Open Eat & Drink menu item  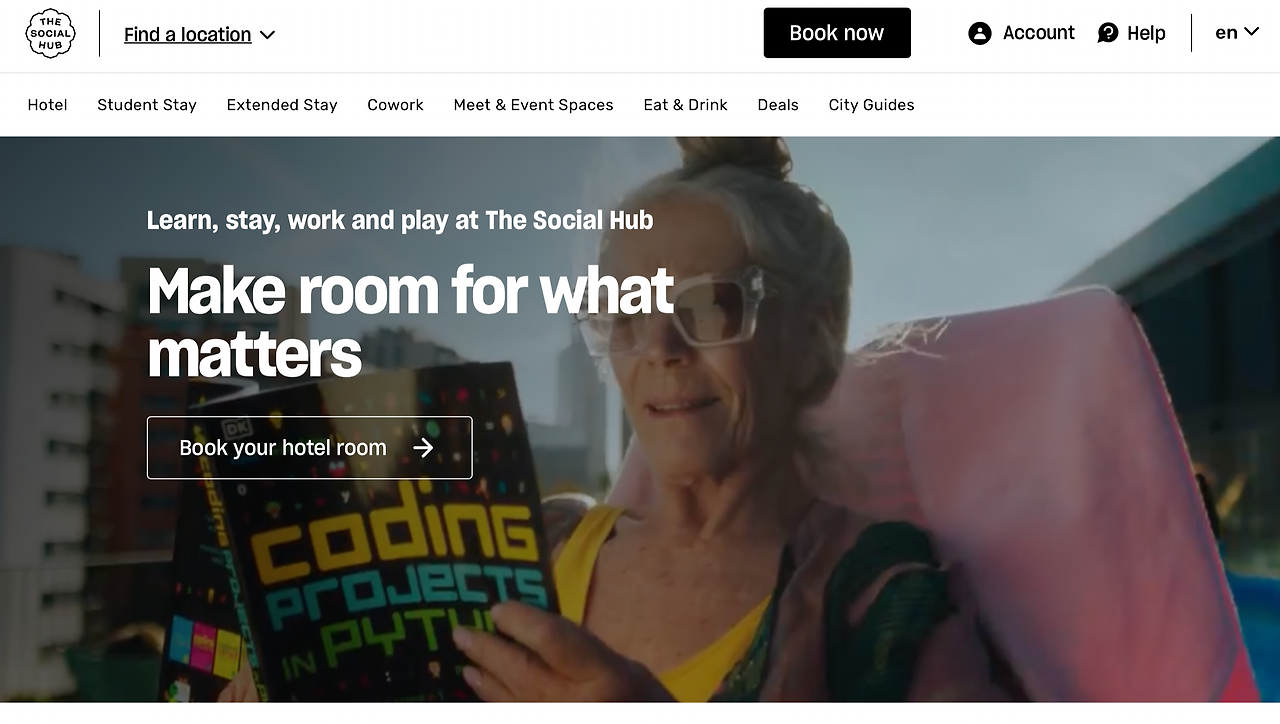pyautogui.click(x=686, y=105)
